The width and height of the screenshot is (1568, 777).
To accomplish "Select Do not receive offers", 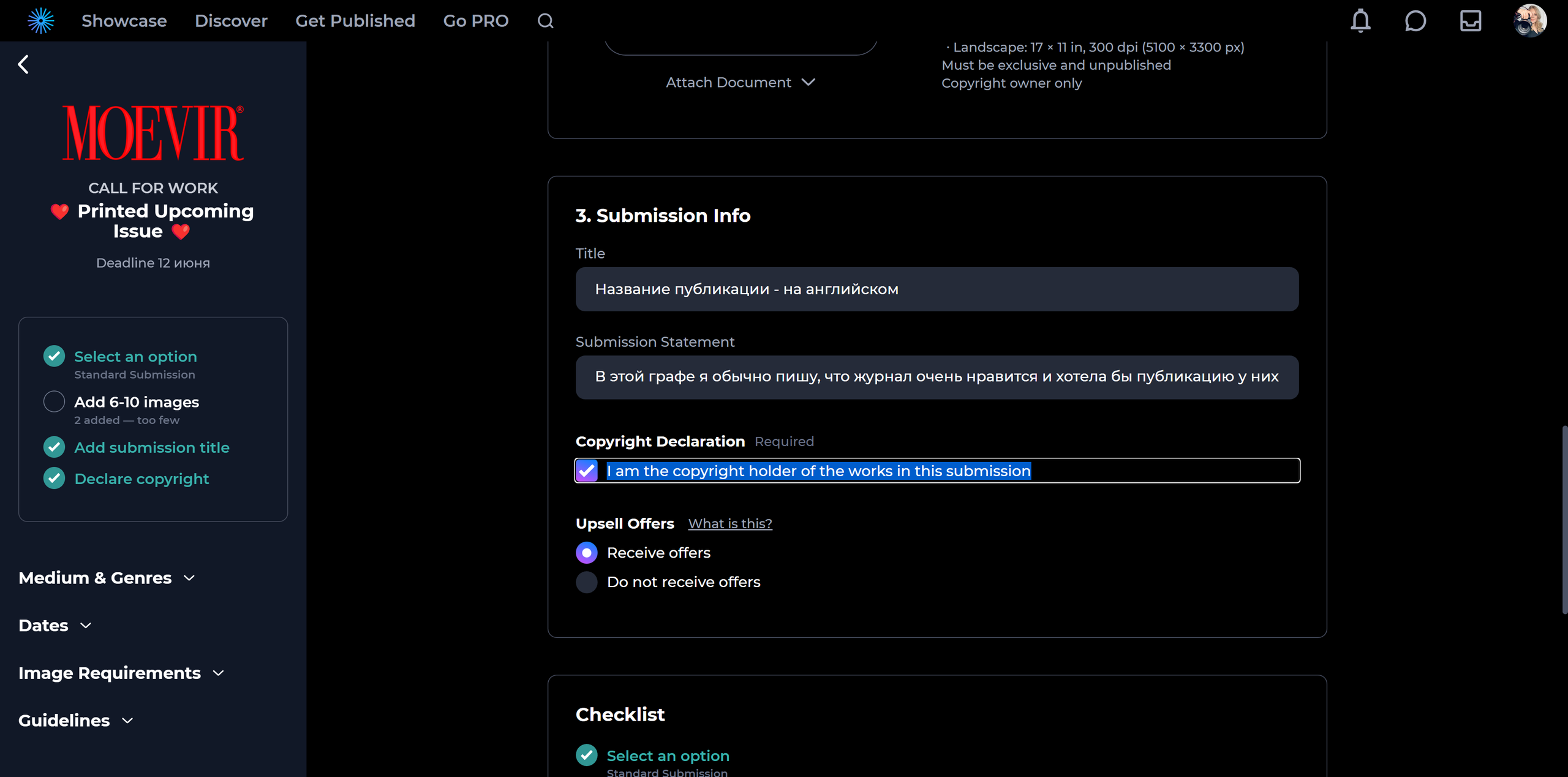I will (587, 582).
